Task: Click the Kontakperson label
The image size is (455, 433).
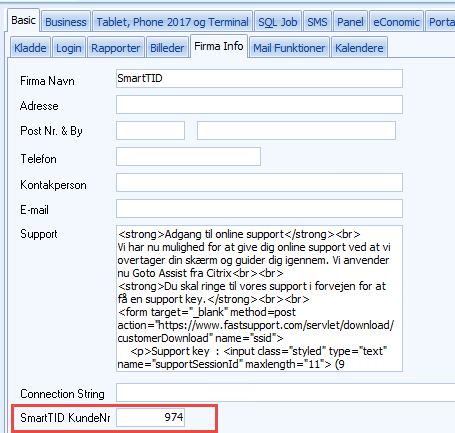Action: (53, 185)
